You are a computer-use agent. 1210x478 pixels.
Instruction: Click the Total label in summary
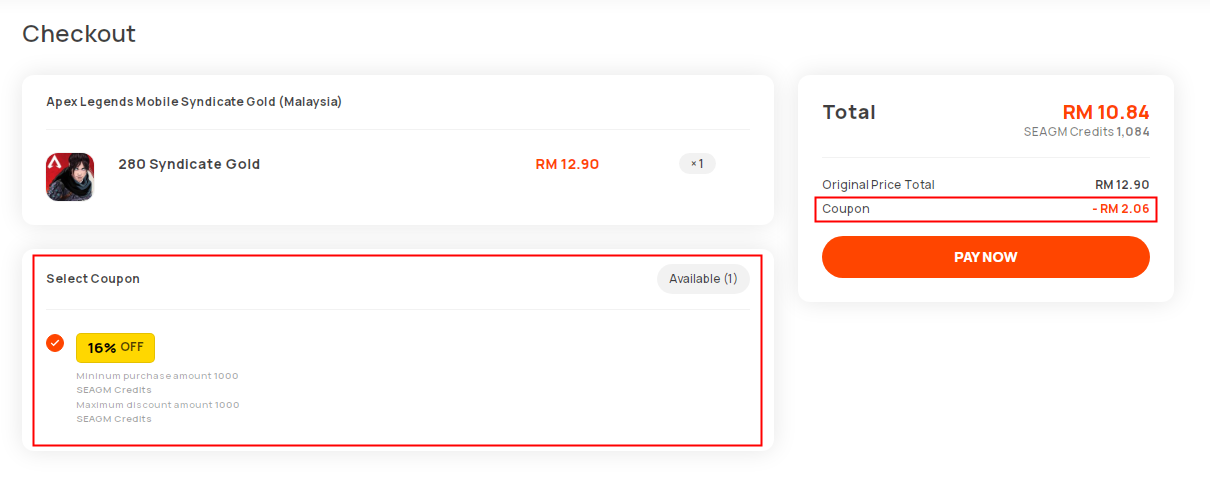(x=849, y=112)
